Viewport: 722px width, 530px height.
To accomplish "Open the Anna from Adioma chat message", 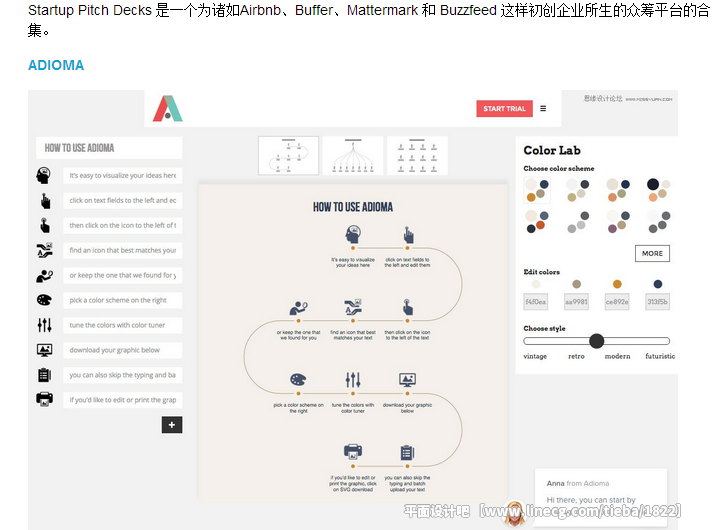I will pos(601,497).
